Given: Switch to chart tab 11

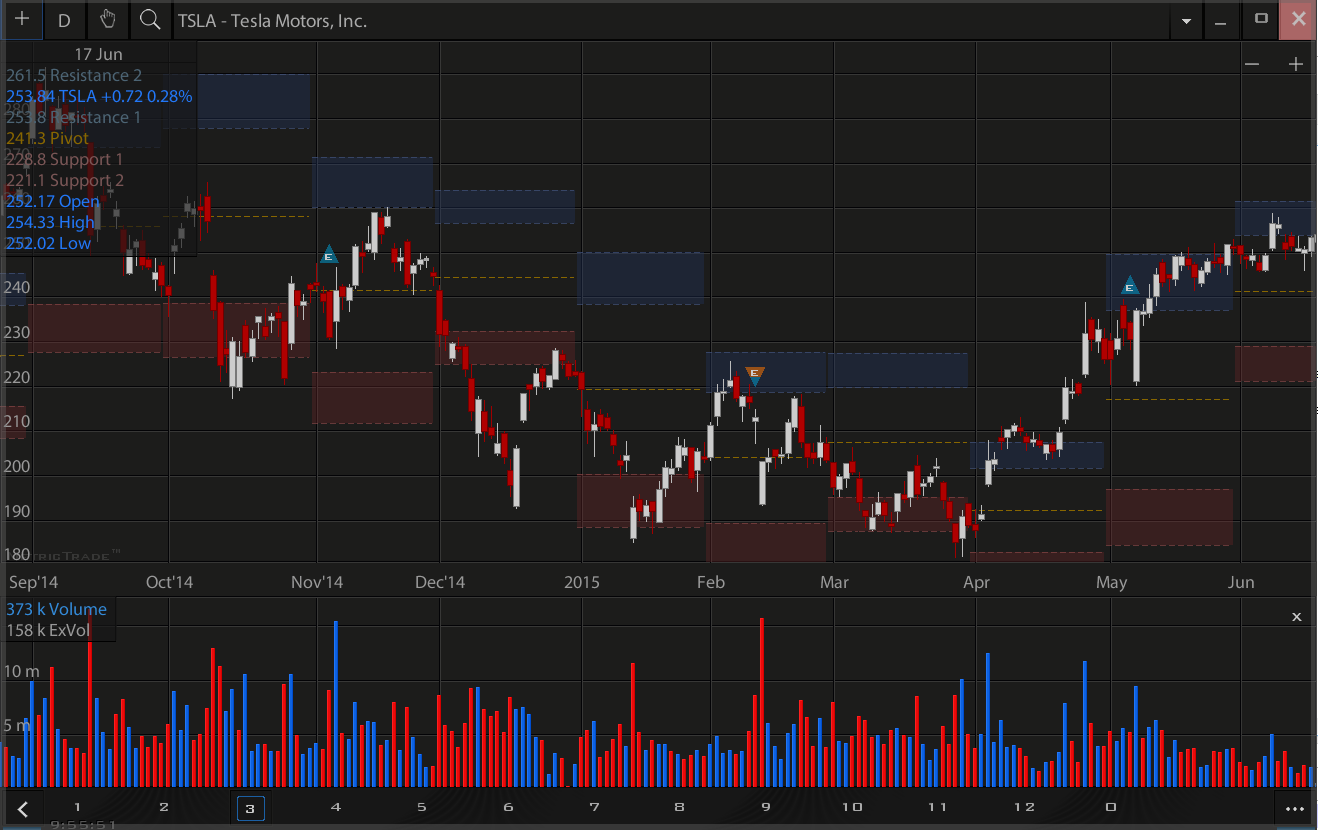Looking at the screenshot, I should pos(937,807).
